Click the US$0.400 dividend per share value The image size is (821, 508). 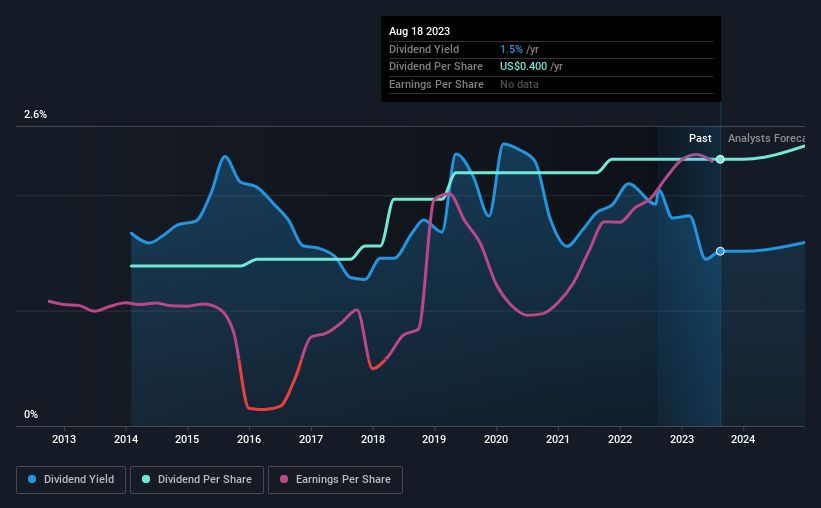pos(523,67)
